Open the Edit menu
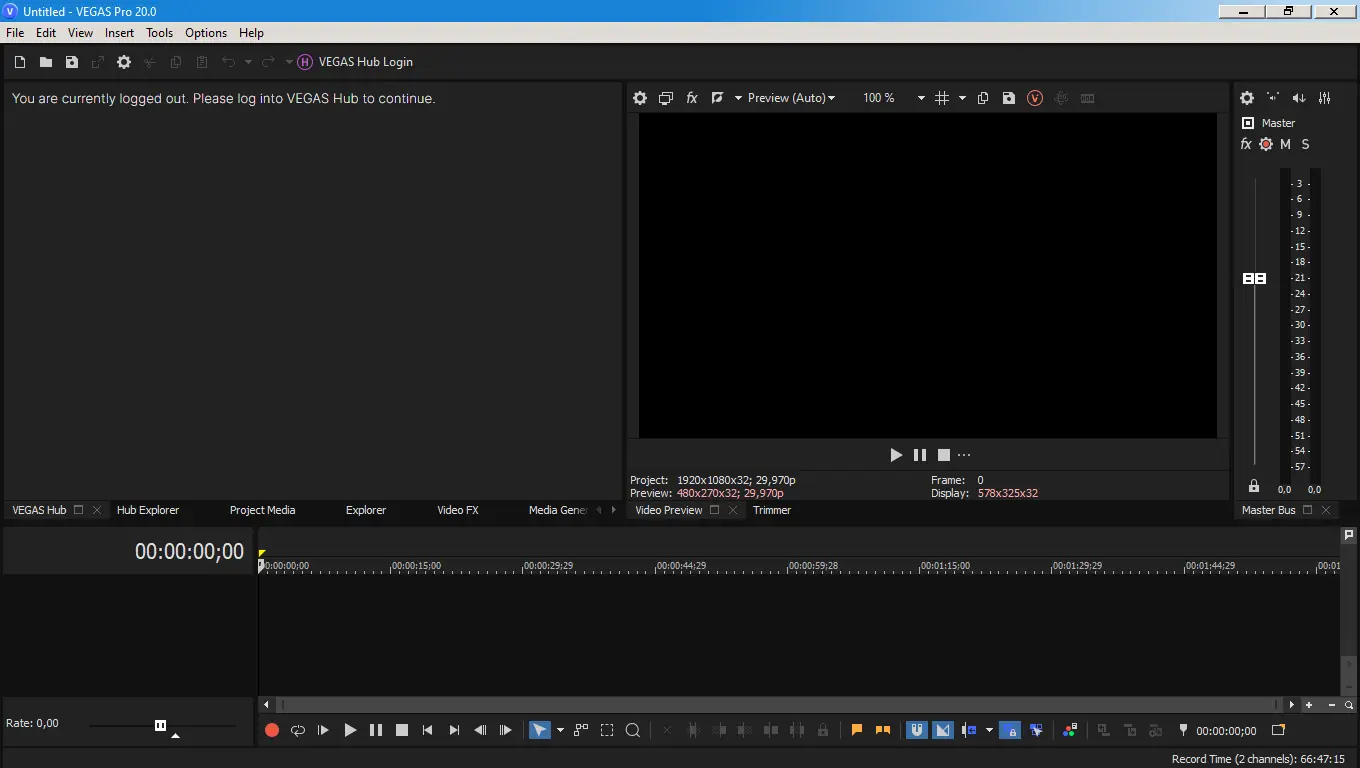The image size is (1360, 768). pyautogui.click(x=46, y=33)
